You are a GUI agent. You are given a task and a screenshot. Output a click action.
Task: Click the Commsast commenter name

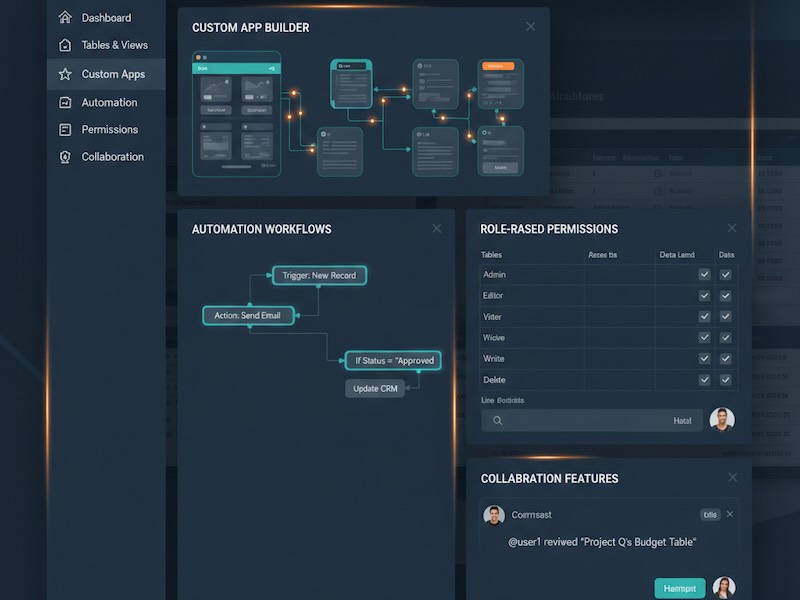531,515
